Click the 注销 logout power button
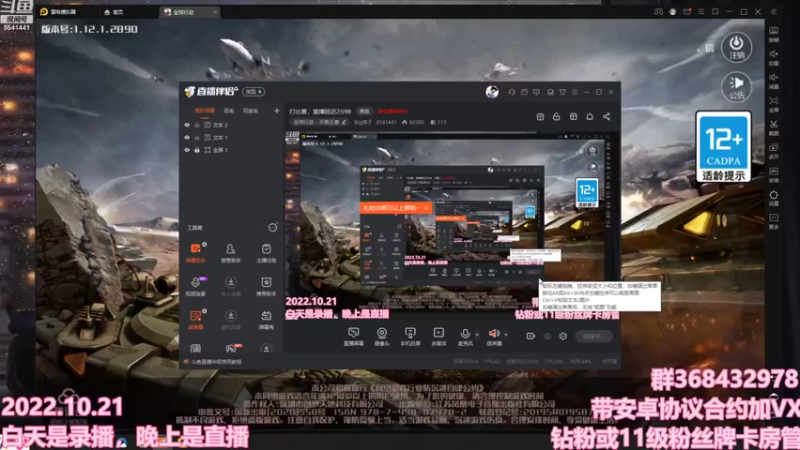 click(736, 47)
